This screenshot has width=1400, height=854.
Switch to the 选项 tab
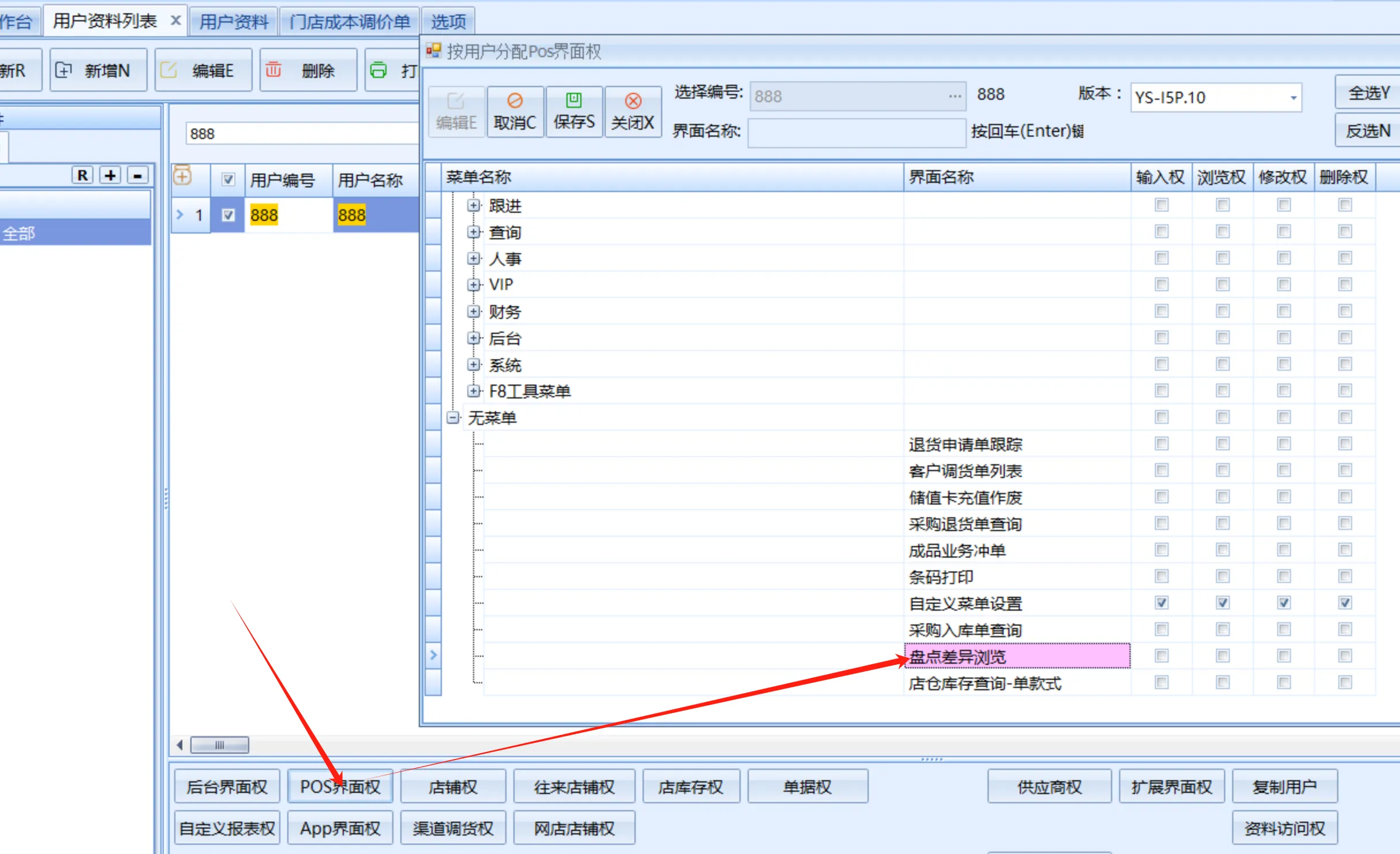click(447, 20)
